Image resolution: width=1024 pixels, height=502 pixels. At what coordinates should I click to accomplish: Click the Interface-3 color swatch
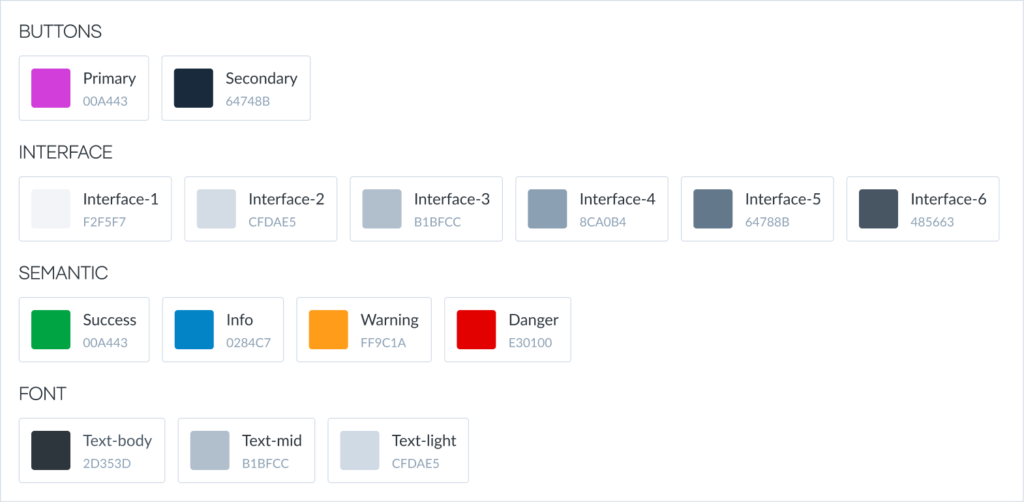(382, 209)
